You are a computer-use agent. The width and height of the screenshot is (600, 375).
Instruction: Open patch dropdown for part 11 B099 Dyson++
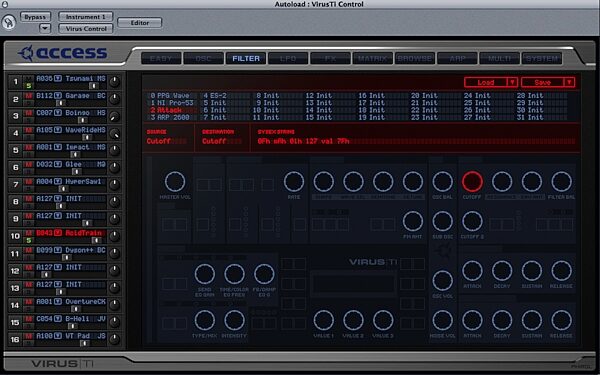click(x=58, y=250)
